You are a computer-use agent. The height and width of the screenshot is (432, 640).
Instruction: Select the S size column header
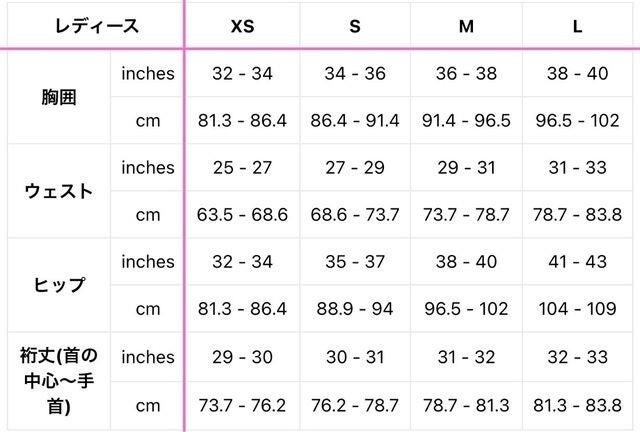pos(354,26)
